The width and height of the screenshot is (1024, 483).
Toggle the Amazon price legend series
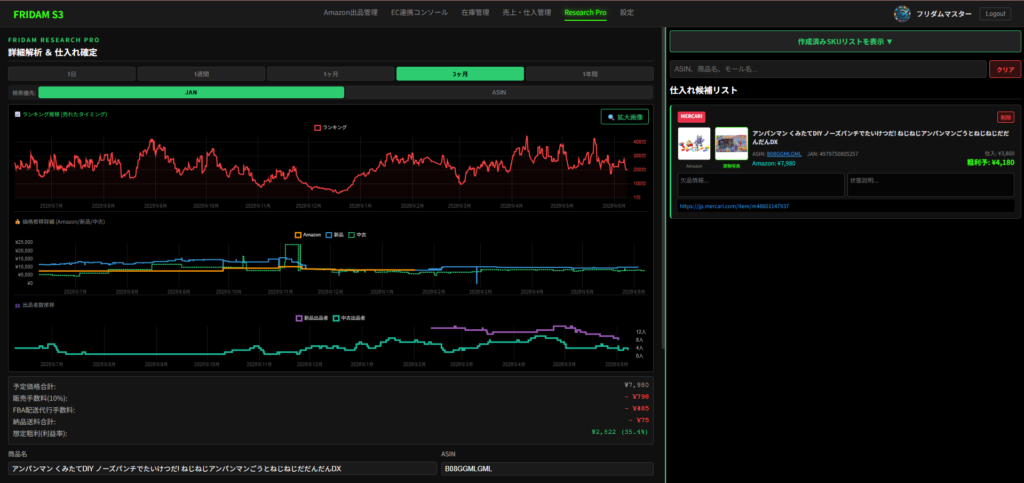(x=308, y=234)
